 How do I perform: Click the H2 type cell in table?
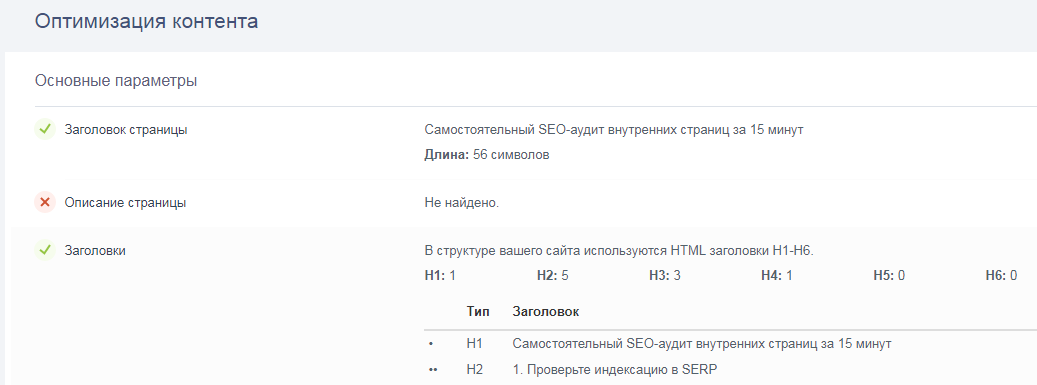(x=475, y=369)
